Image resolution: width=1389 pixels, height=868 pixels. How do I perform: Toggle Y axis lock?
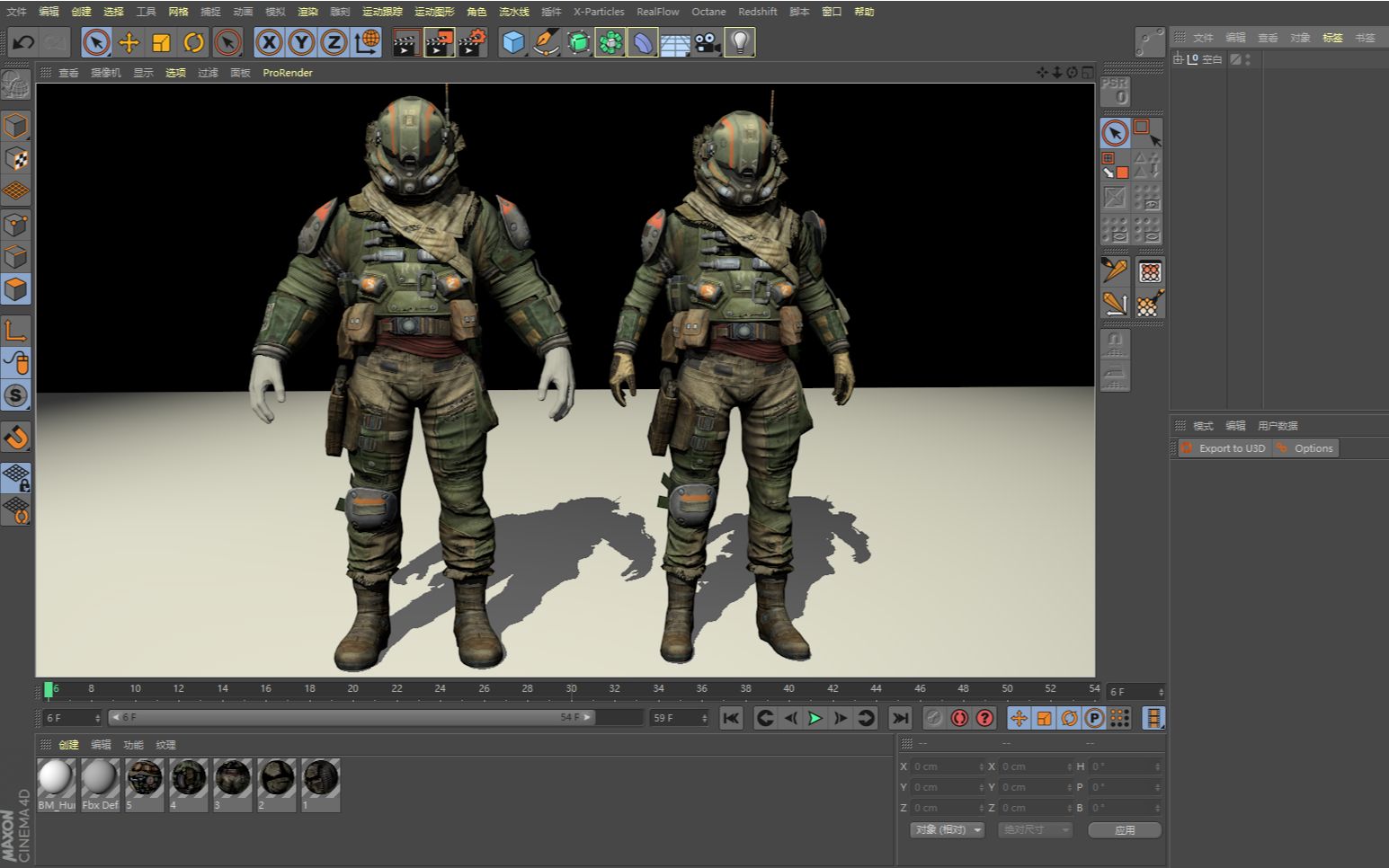[x=301, y=42]
